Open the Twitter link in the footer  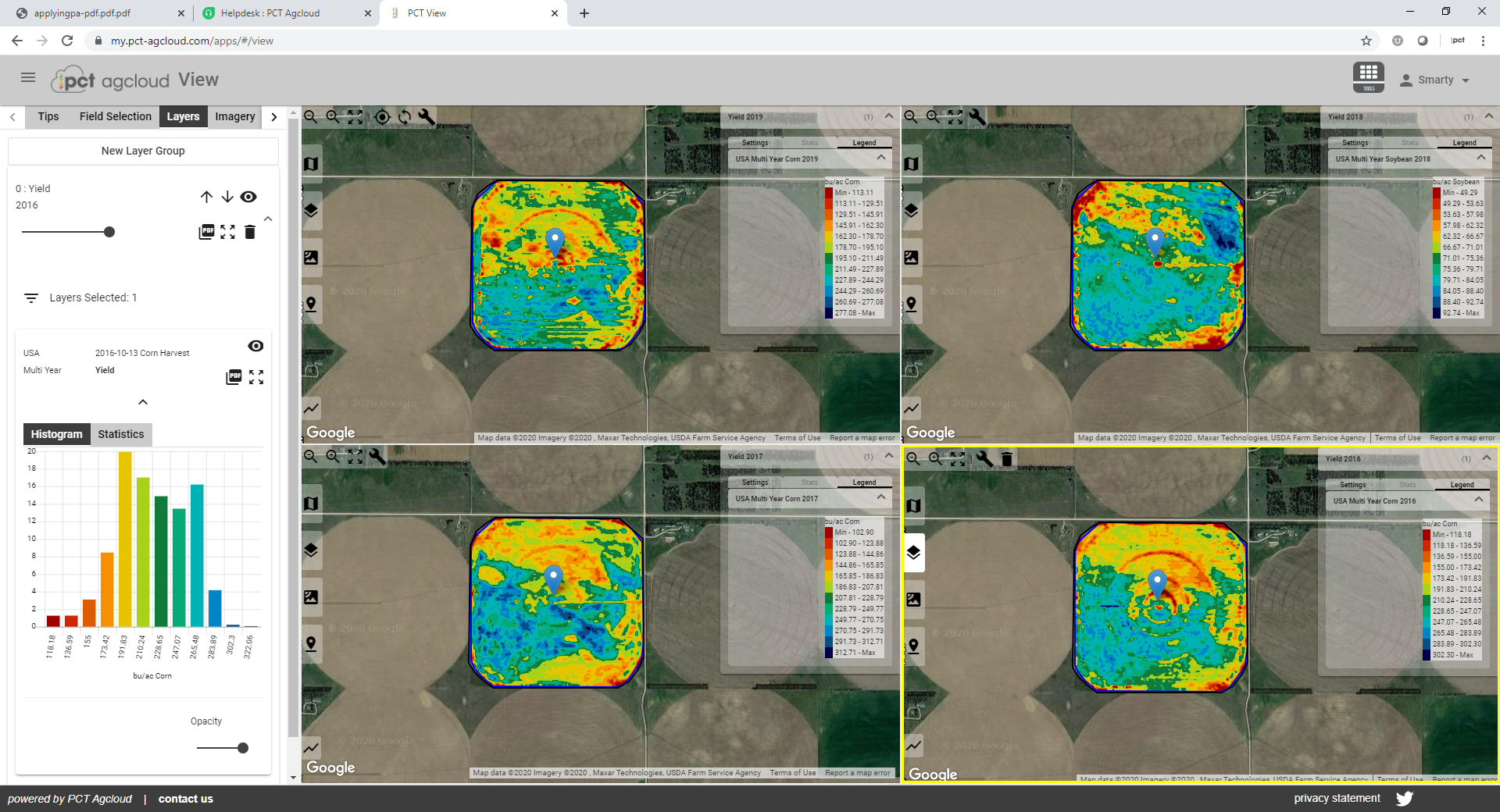click(x=1404, y=798)
